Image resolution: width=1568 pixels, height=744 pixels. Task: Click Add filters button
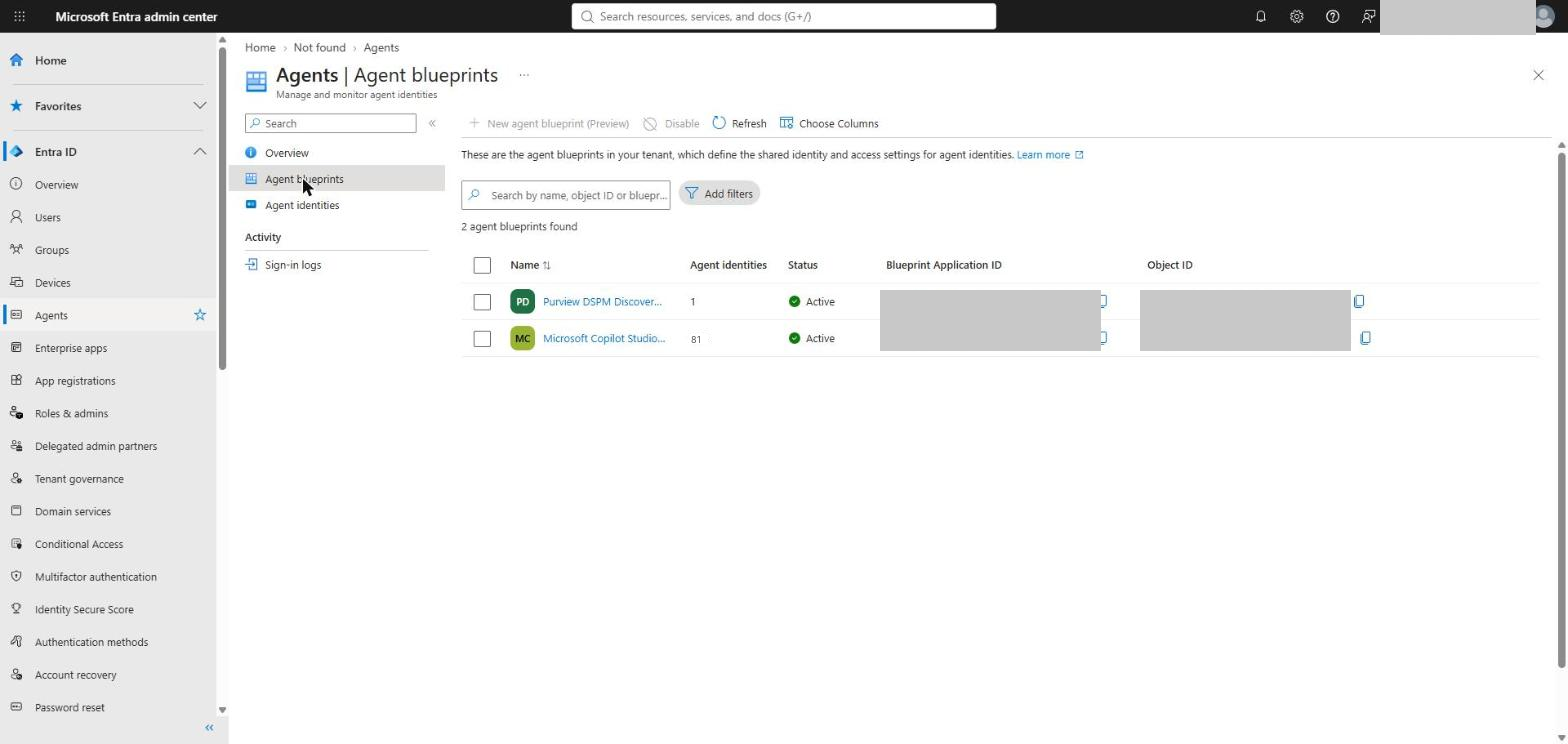point(719,194)
